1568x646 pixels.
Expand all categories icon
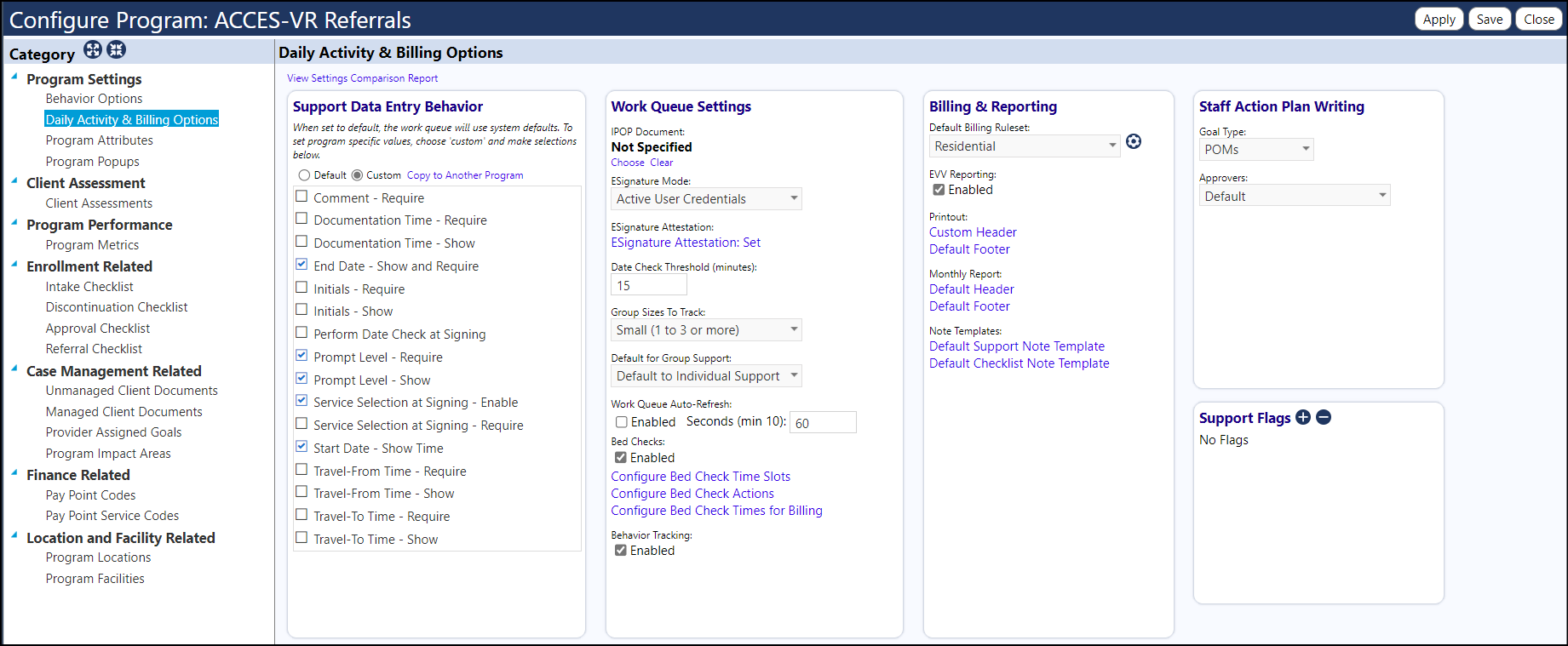click(93, 50)
